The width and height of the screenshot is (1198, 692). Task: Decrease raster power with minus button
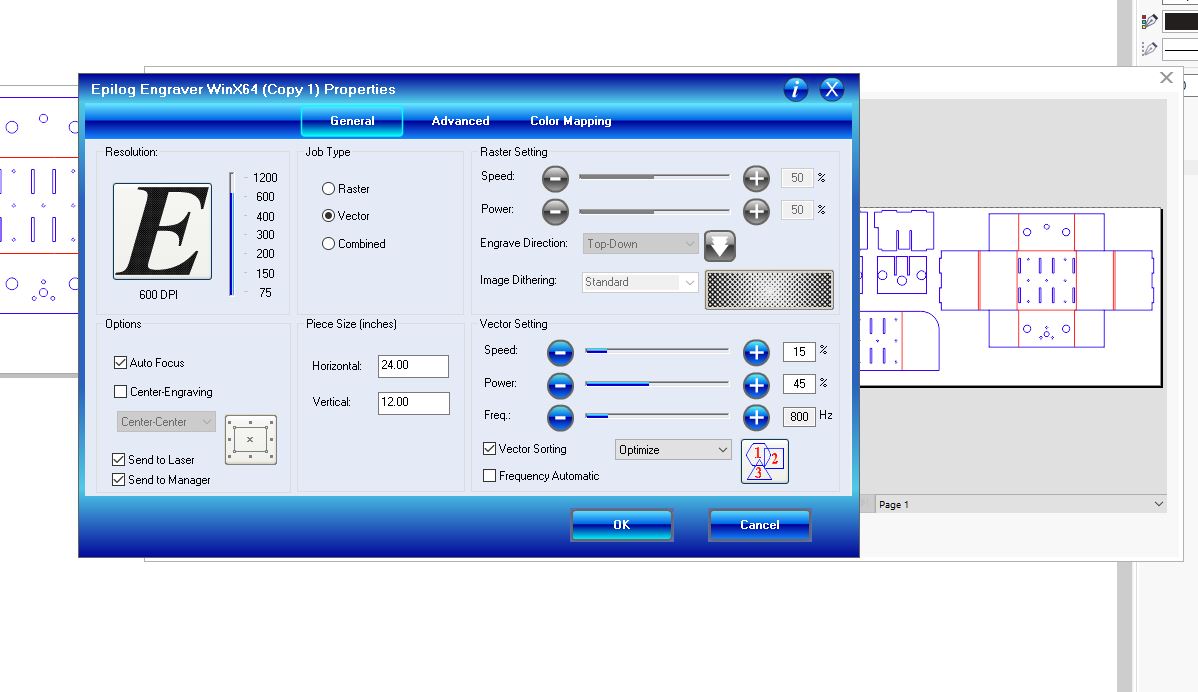pos(555,211)
